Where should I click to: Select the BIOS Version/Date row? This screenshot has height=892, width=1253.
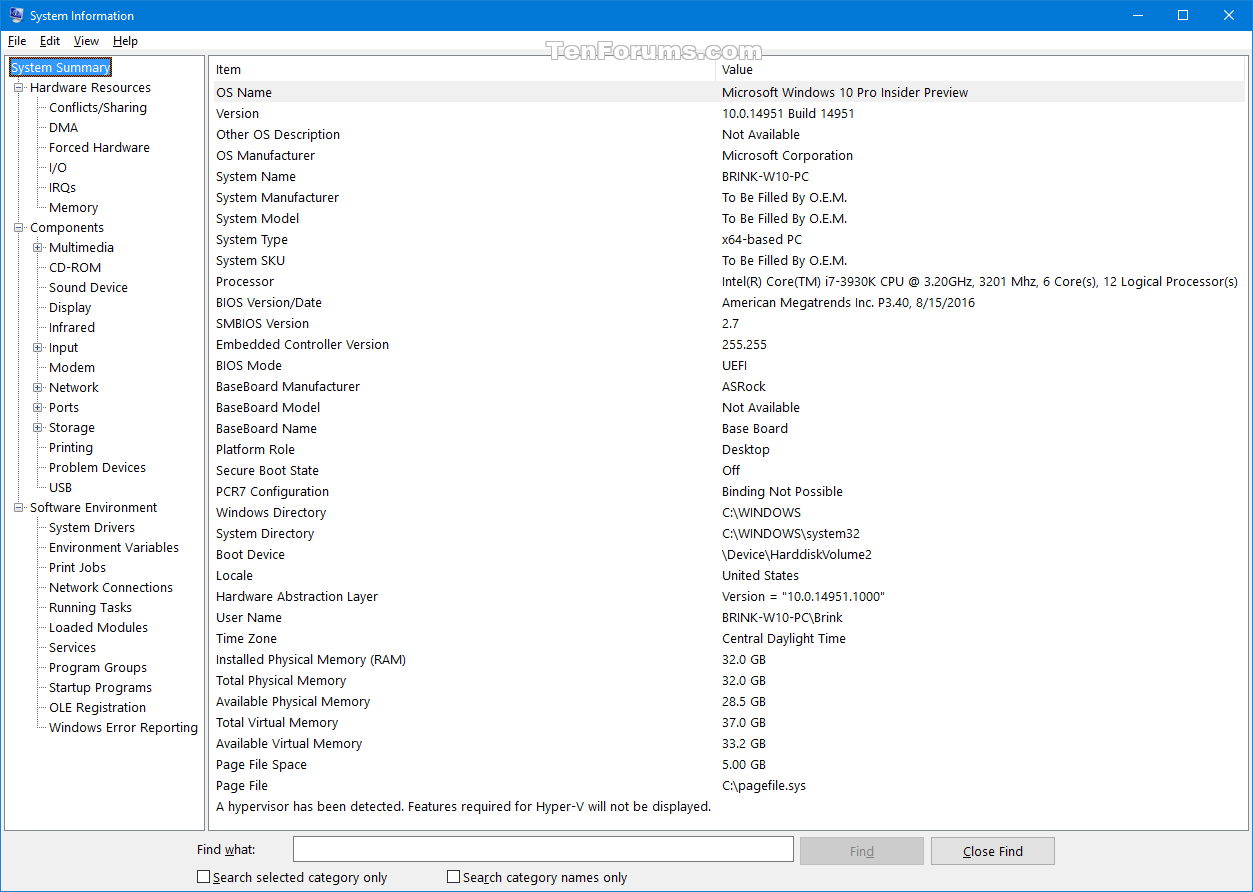tap(727, 302)
